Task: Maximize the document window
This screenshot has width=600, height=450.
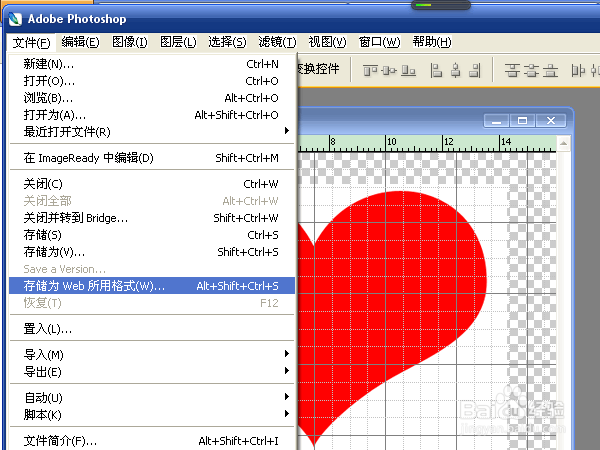Action: pyautogui.click(x=522, y=121)
